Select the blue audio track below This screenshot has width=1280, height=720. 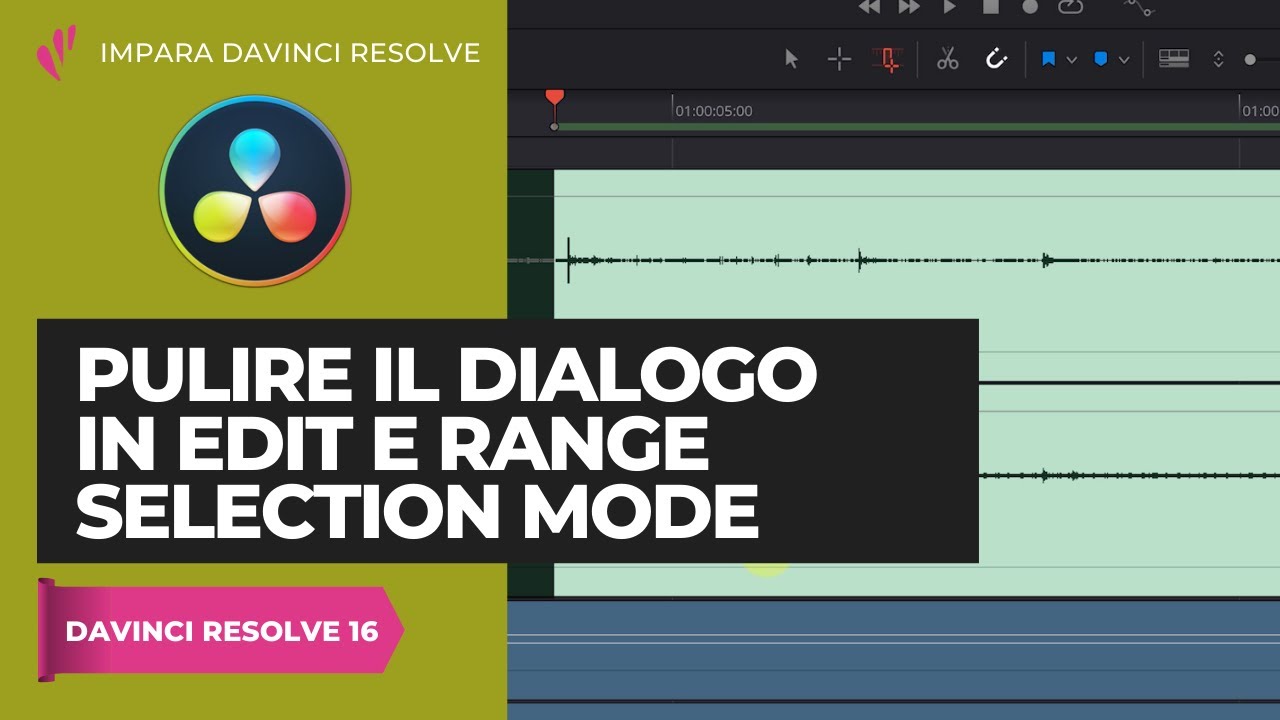(x=893, y=650)
